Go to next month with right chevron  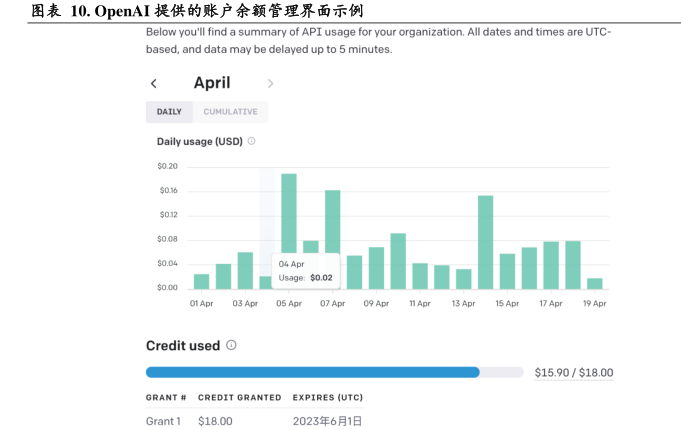point(270,84)
